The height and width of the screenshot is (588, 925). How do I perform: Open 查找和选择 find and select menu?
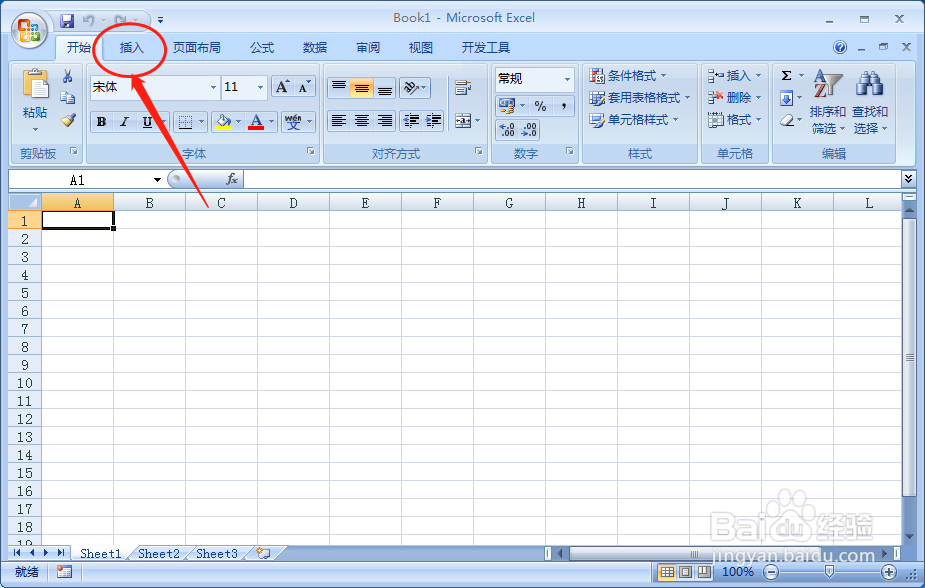(x=870, y=101)
